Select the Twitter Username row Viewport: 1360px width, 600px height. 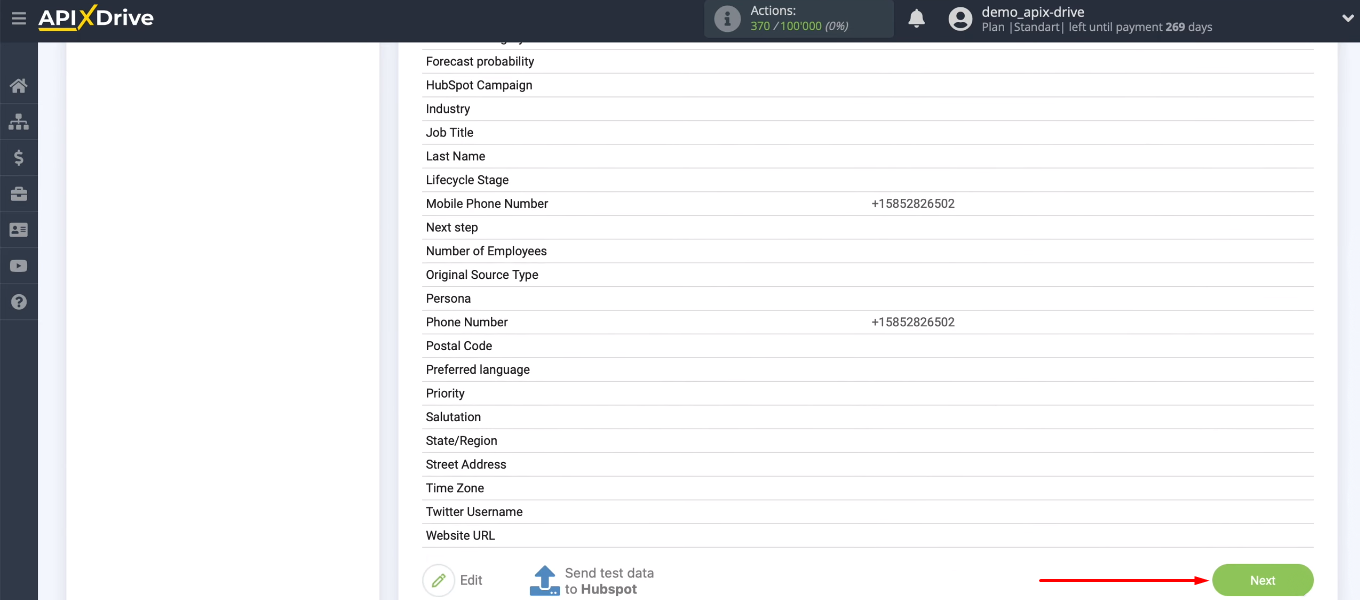coord(868,512)
